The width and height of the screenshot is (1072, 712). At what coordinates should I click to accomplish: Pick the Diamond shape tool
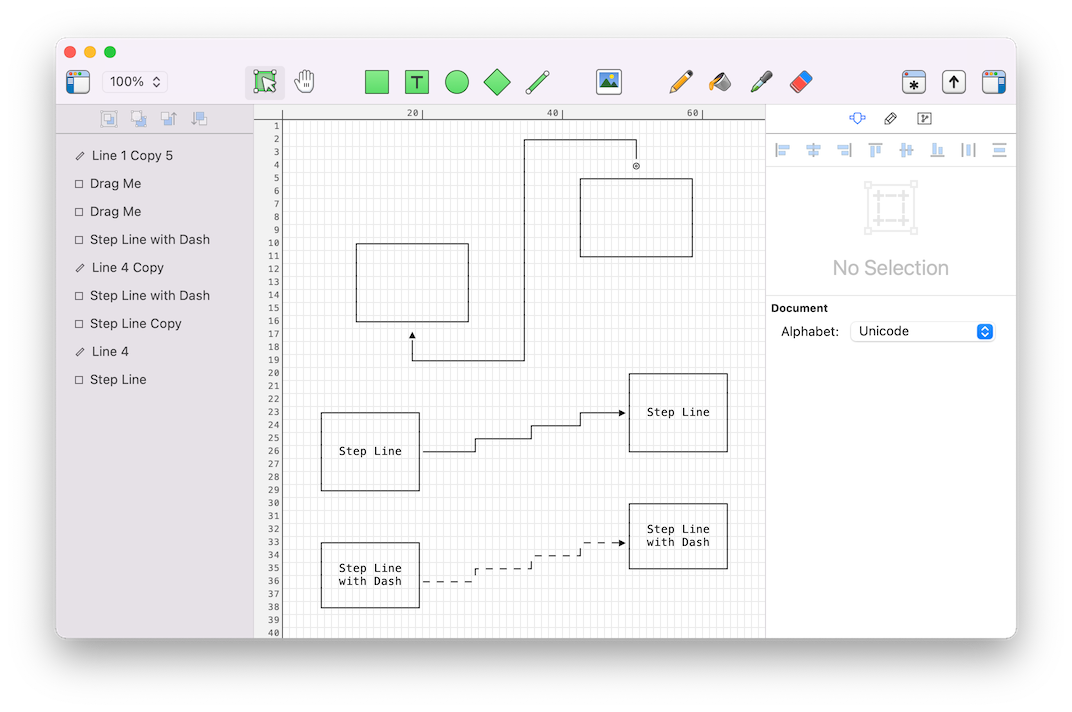(x=497, y=82)
